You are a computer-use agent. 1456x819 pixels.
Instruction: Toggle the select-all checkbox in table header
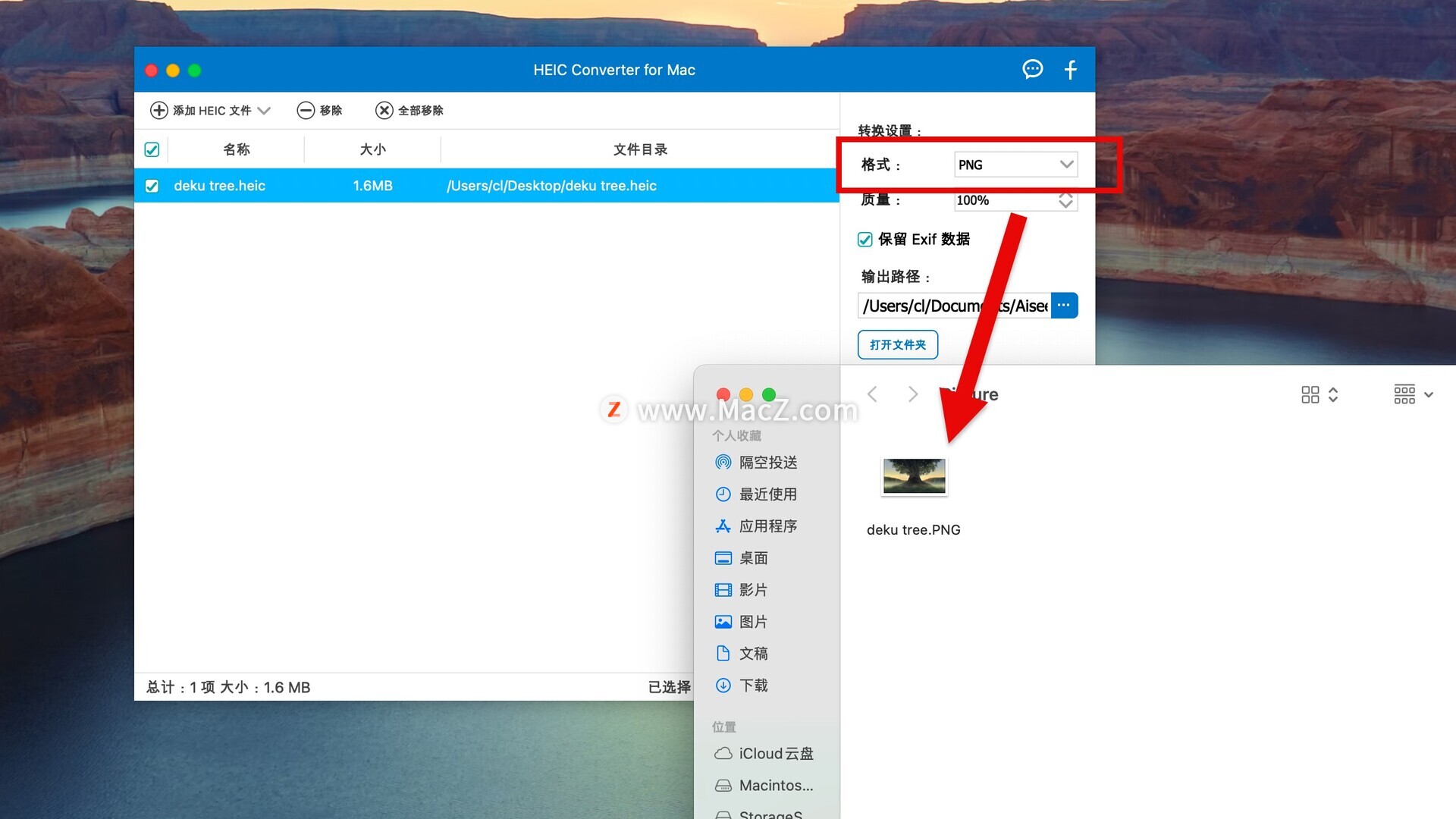152,149
